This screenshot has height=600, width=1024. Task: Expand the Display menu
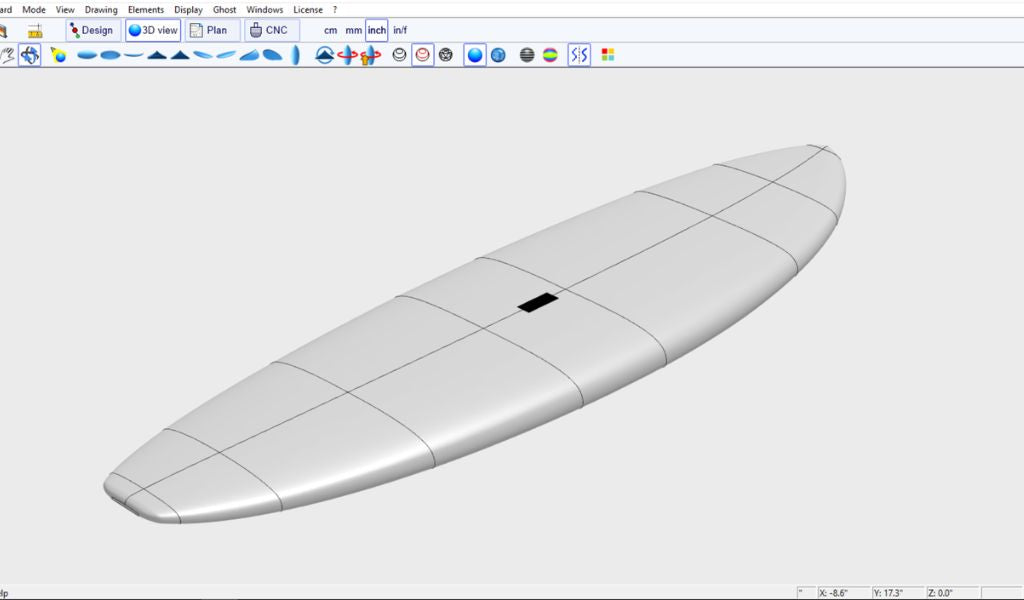188,9
